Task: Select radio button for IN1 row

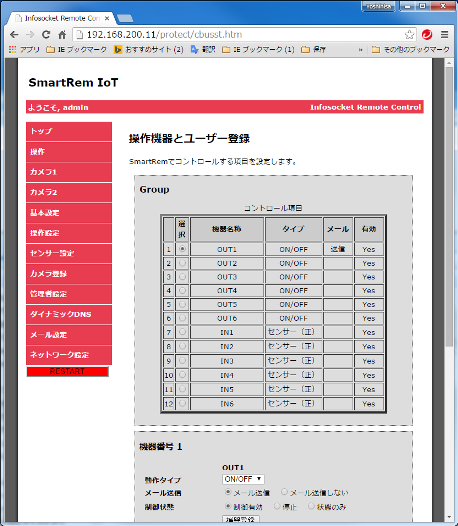Action: coord(182,332)
